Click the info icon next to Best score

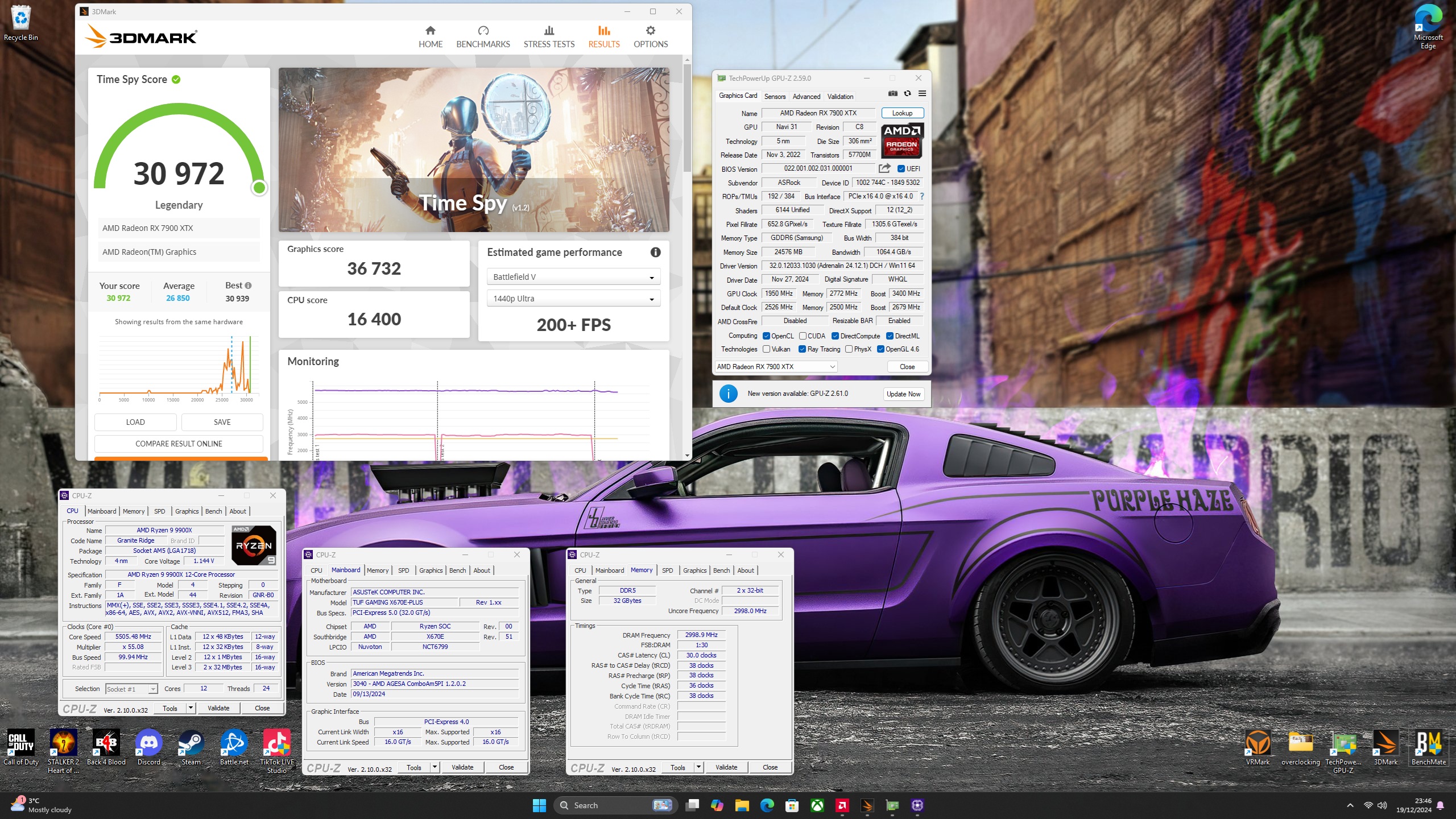[248, 286]
